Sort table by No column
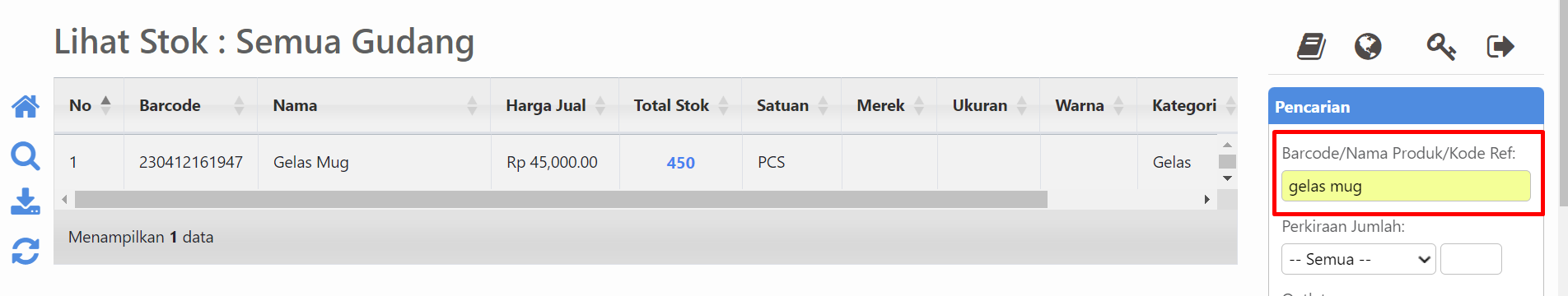1568x296 pixels. click(x=89, y=105)
